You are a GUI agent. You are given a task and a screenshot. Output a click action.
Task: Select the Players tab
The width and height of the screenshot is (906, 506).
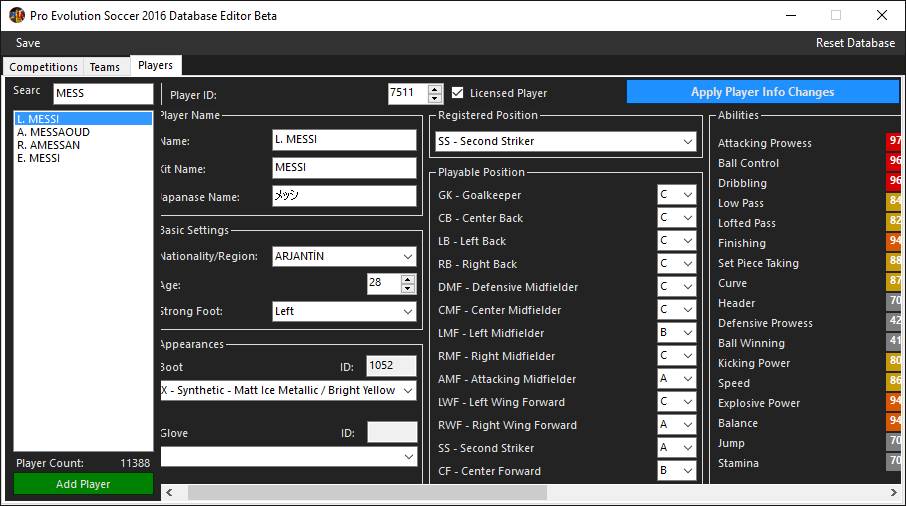[x=155, y=65]
